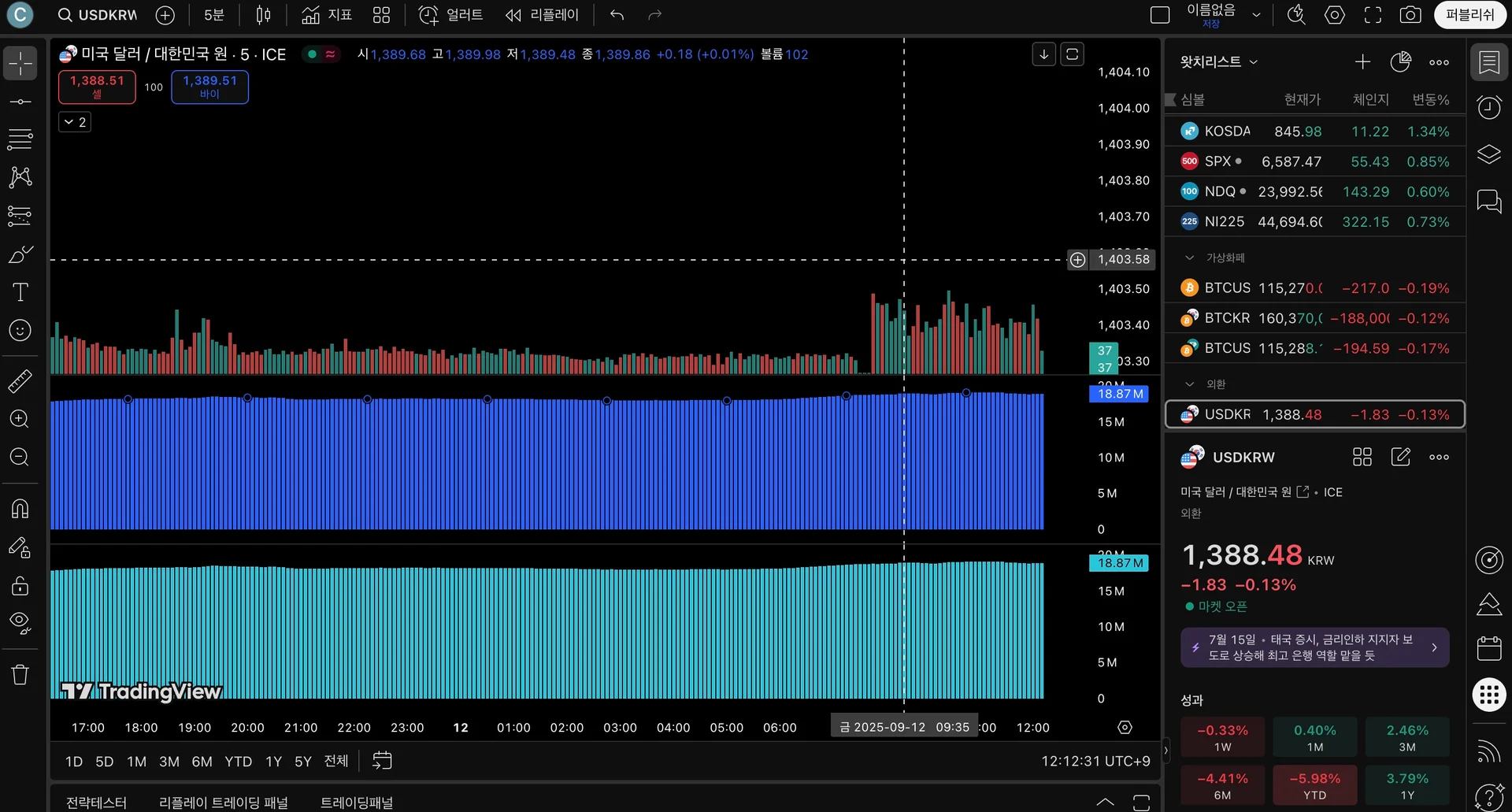Open quick search lightbulb icon
The image size is (1512, 812).
click(x=1296, y=15)
